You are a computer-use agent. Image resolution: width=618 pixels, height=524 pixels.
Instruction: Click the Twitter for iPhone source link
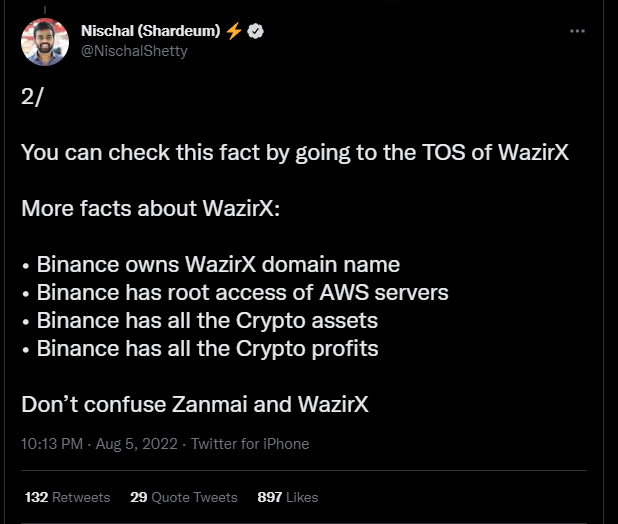(250, 444)
